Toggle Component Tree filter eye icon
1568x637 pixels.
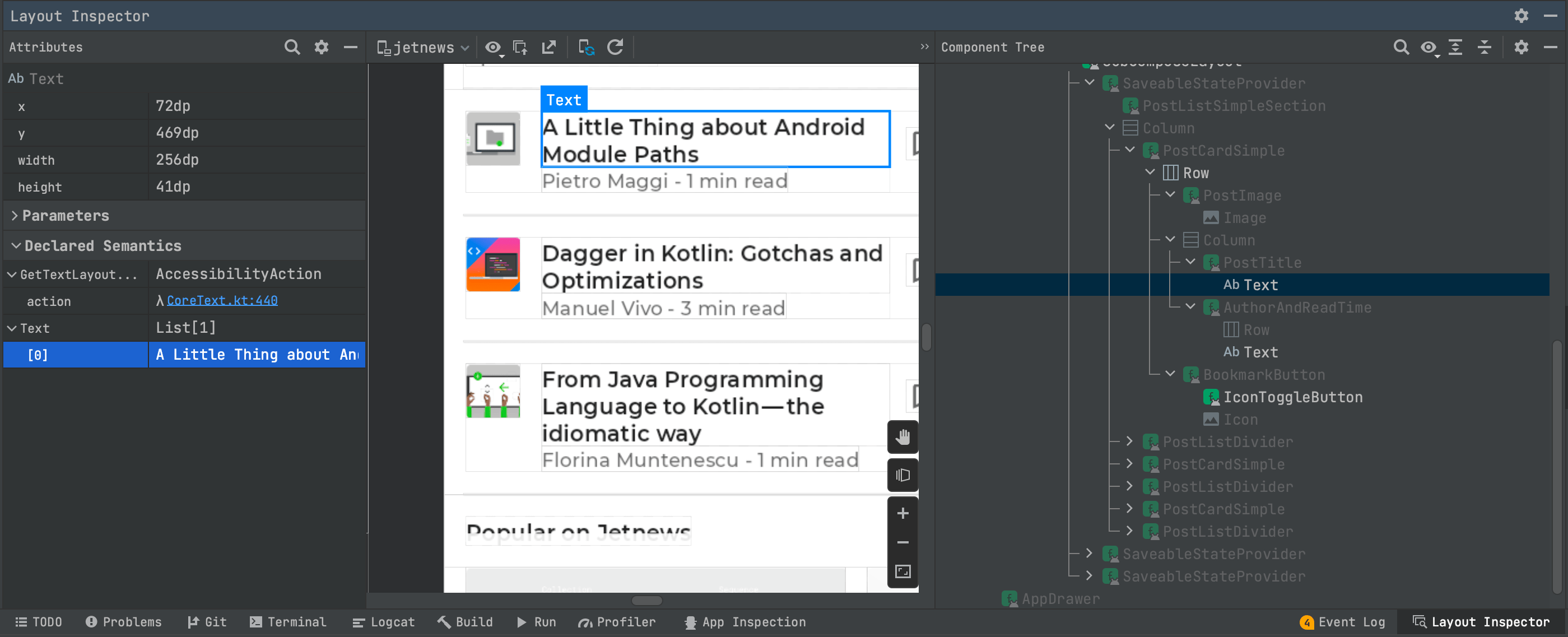[1428, 48]
